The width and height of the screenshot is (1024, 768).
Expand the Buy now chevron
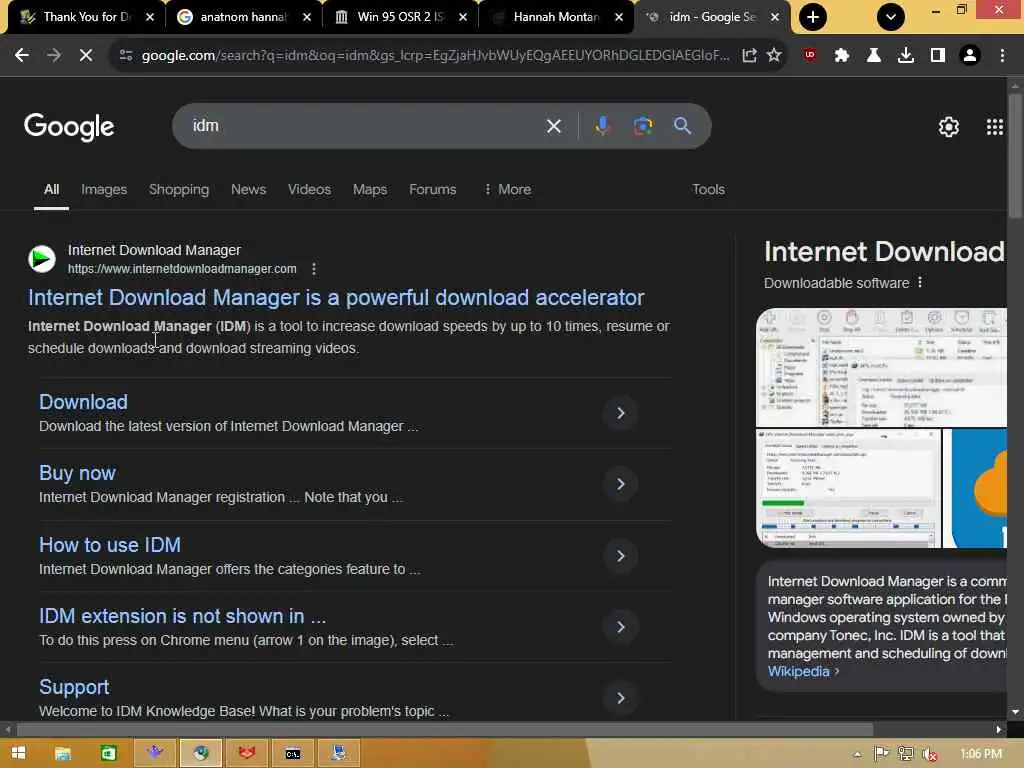click(620, 485)
